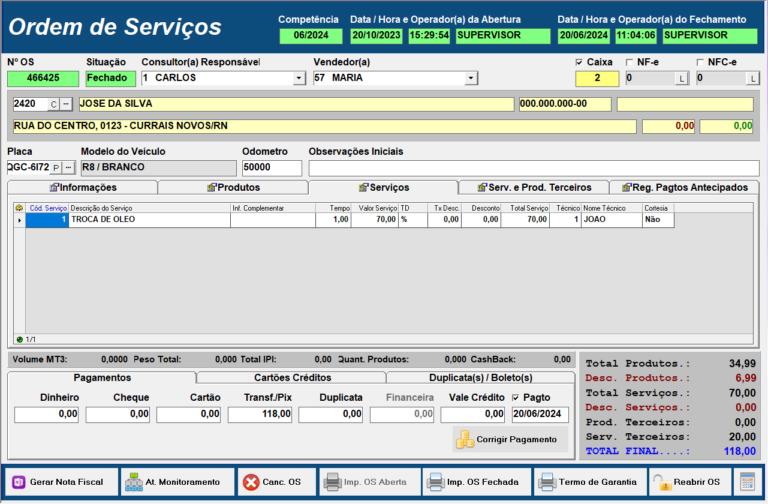Click the L button beside NF-e field

point(681,78)
